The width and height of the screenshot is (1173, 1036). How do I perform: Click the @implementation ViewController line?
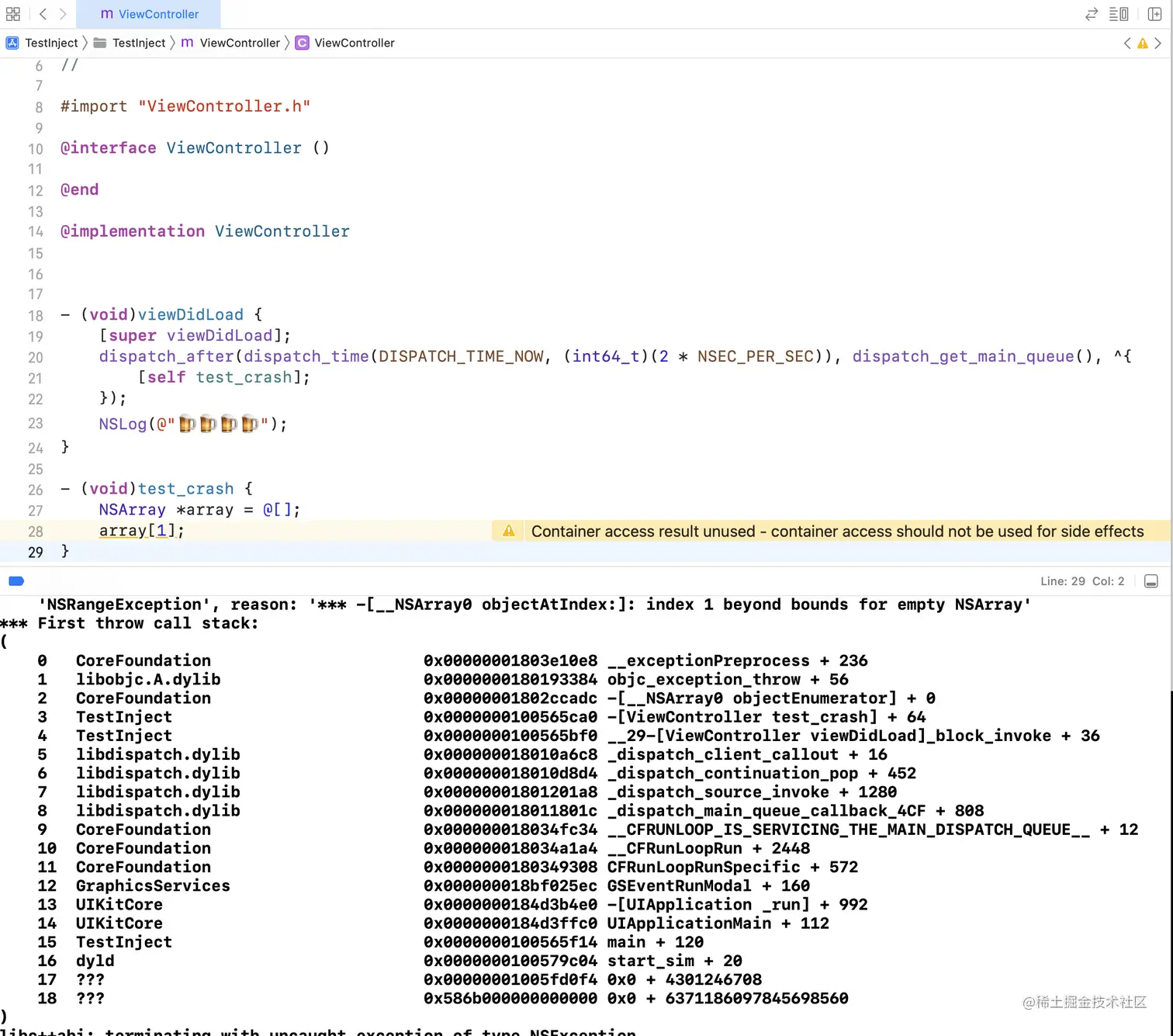pyautogui.click(x=205, y=231)
